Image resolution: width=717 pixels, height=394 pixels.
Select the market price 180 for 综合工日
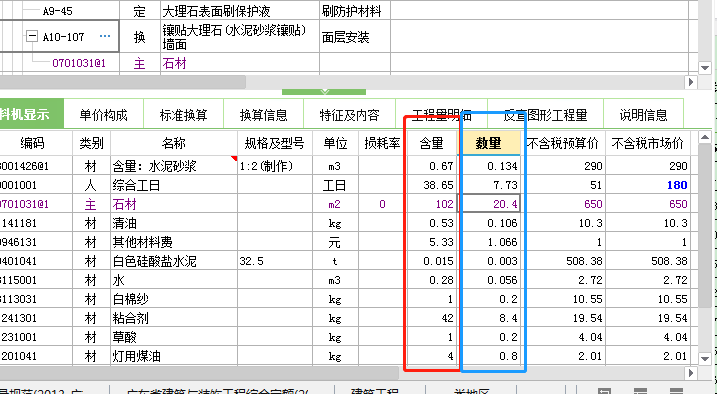click(x=647, y=185)
